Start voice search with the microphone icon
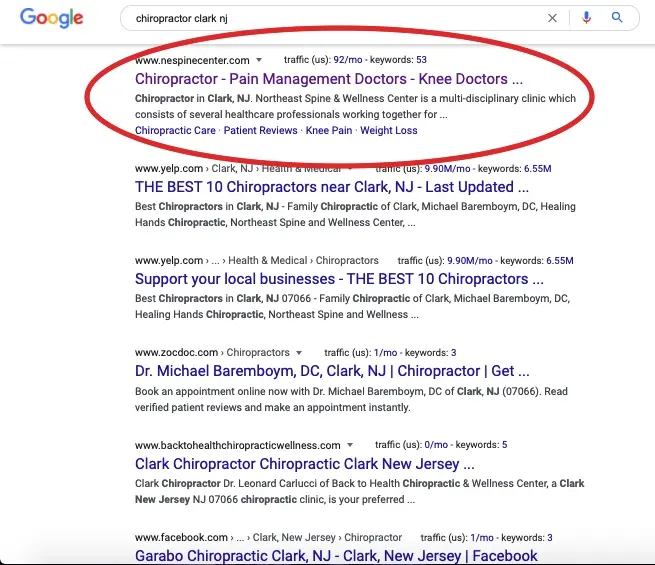This screenshot has height=565, width=655. 586,18
